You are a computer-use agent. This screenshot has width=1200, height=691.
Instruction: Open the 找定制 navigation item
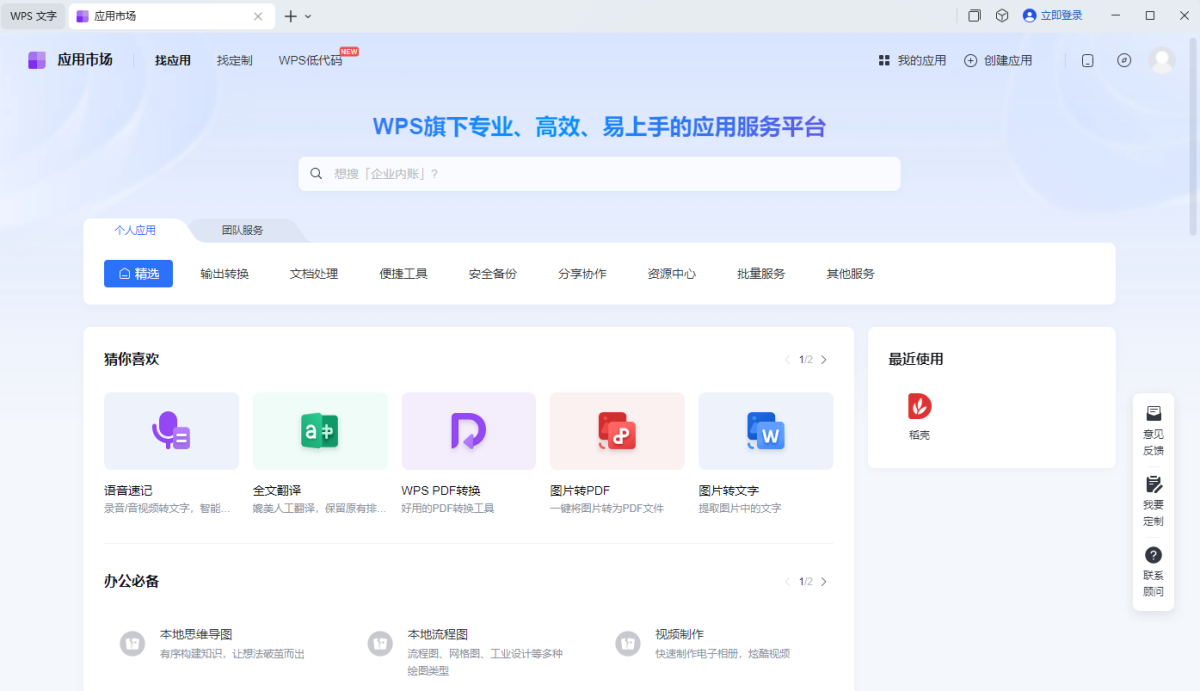pos(235,60)
